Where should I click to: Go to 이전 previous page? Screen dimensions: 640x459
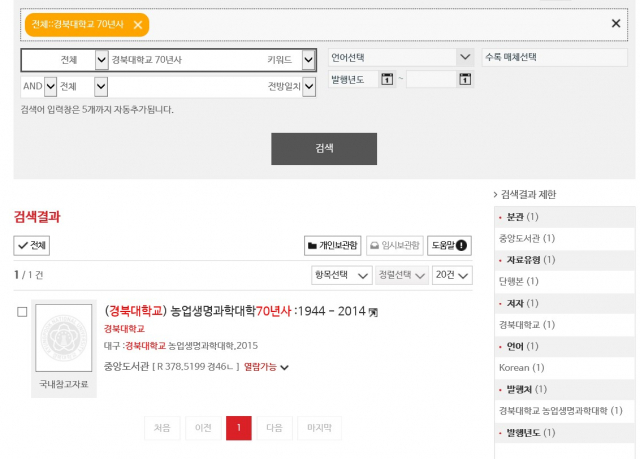[203, 428]
